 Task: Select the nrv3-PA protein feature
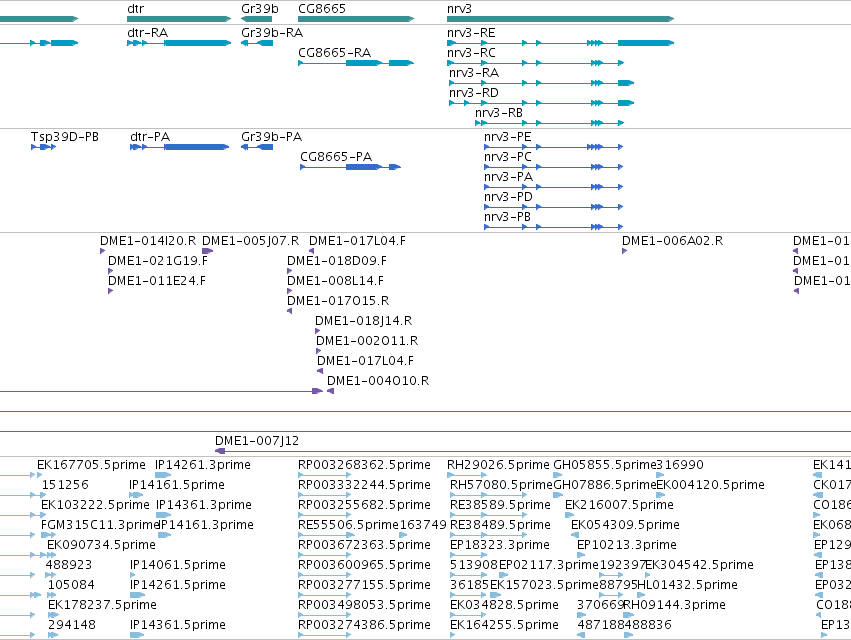(x=554, y=187)
